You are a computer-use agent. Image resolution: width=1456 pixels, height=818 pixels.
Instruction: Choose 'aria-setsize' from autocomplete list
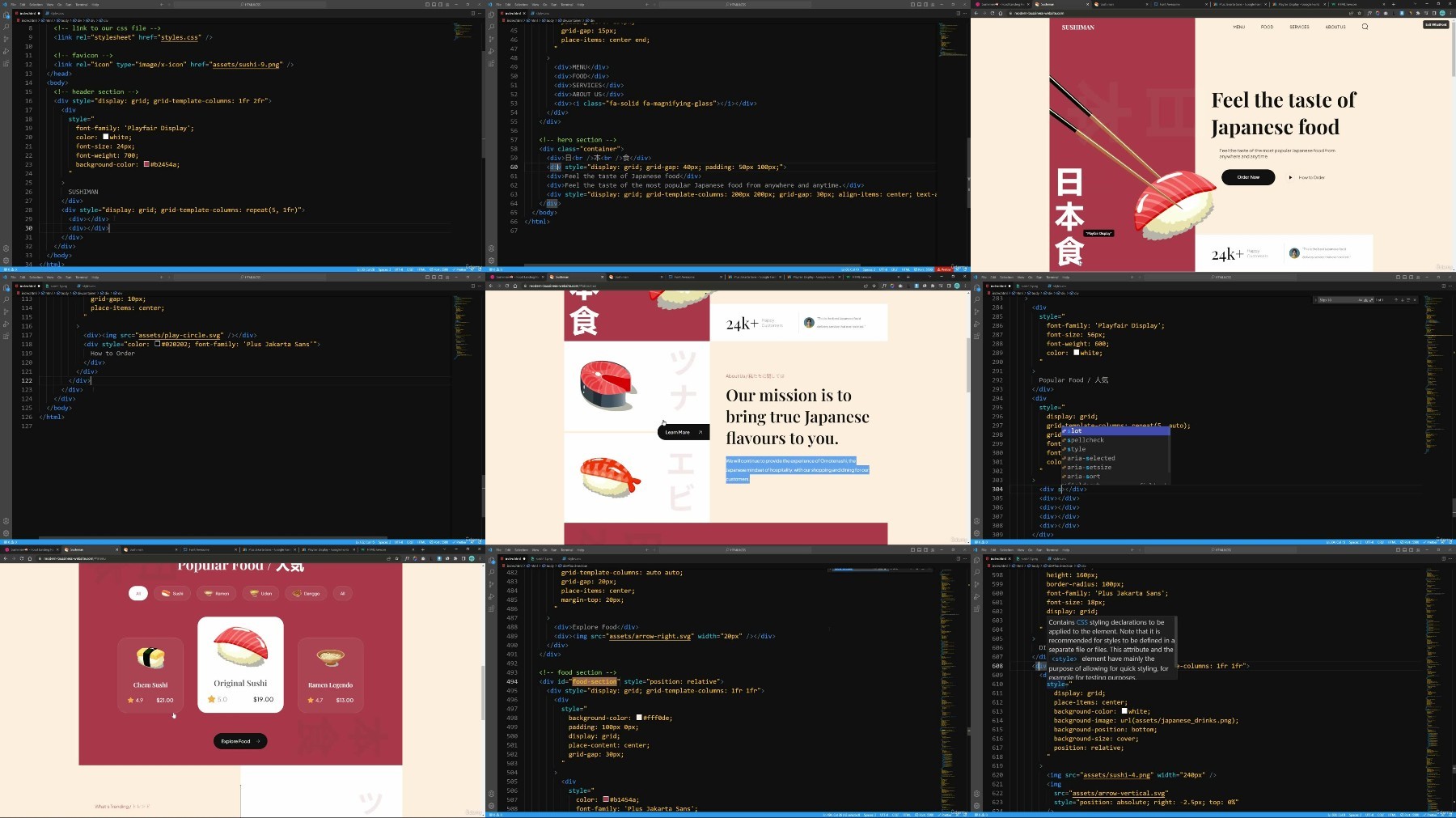(1115, 468)
